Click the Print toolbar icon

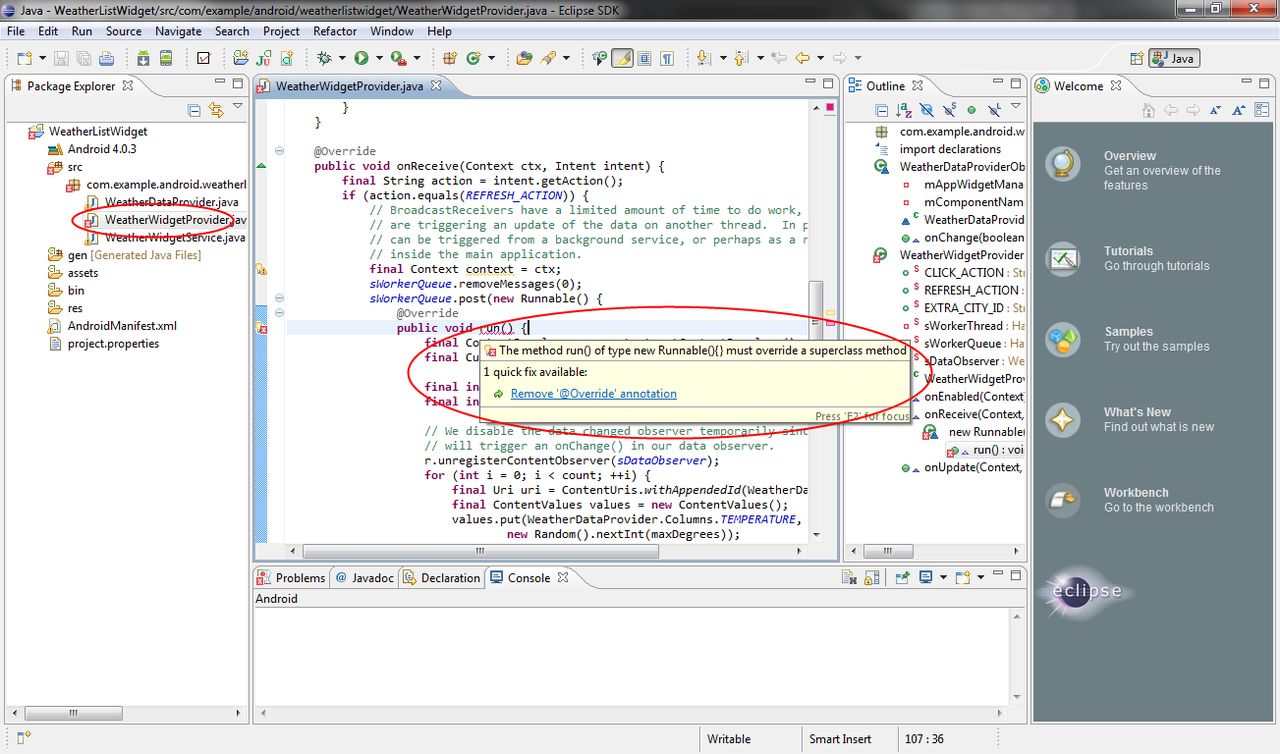[106, 58]
